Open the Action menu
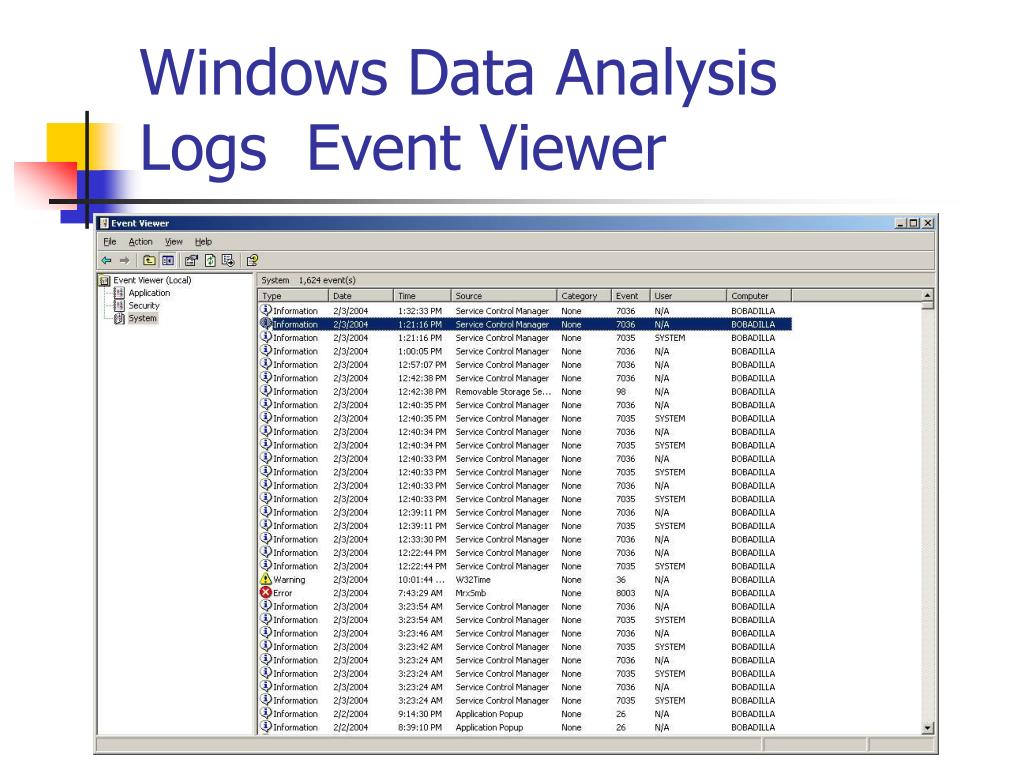The width and height of the screenshot is (1024, 768). [140, 242]
